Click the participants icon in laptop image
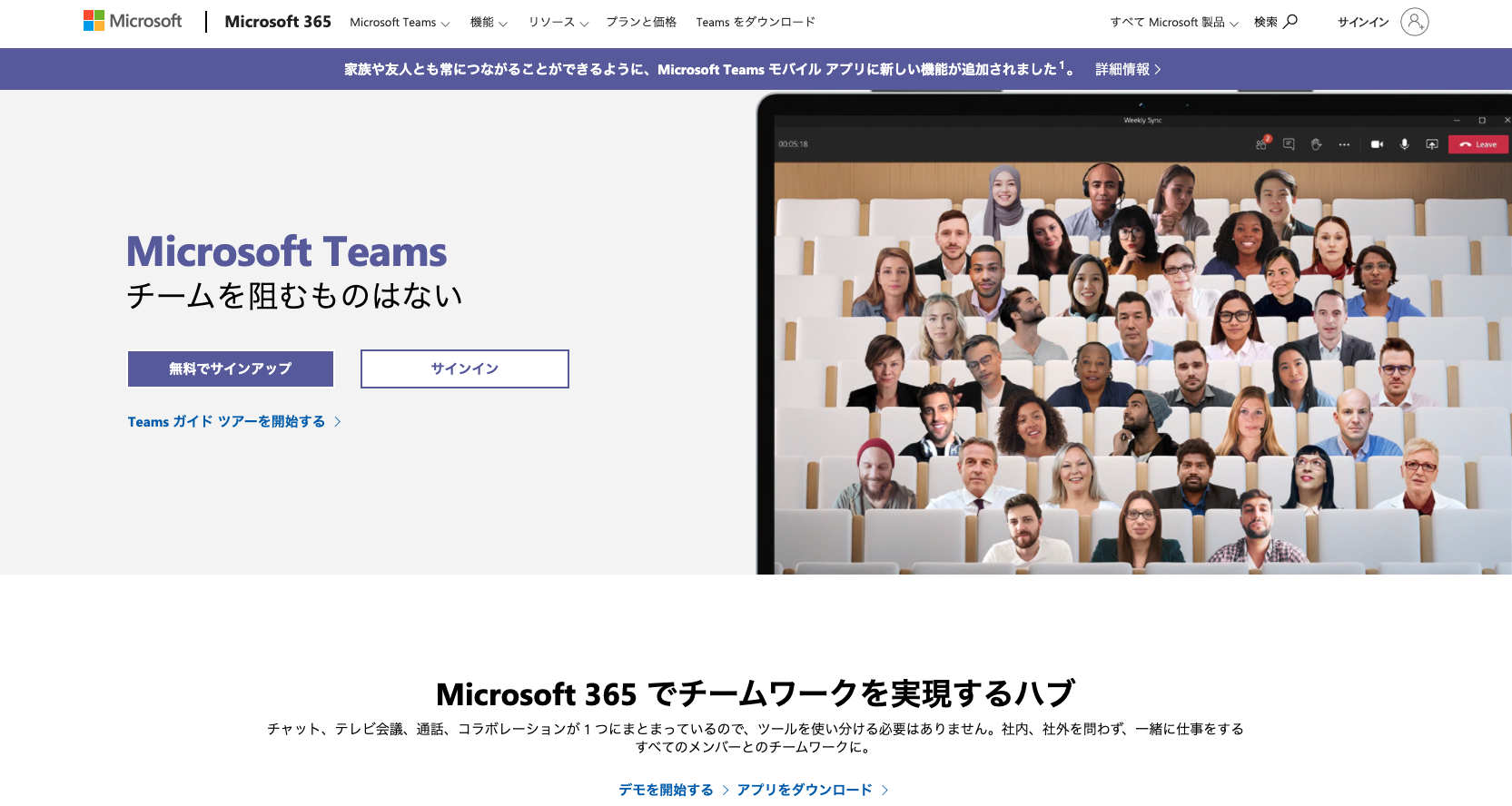1512x806 pixels. click(x=1261, y=143)
